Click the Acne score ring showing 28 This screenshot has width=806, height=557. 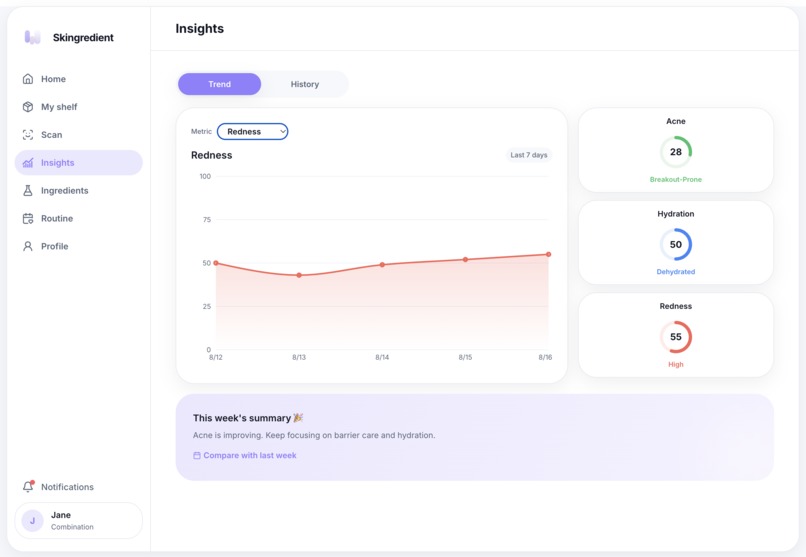click(675, 152)
